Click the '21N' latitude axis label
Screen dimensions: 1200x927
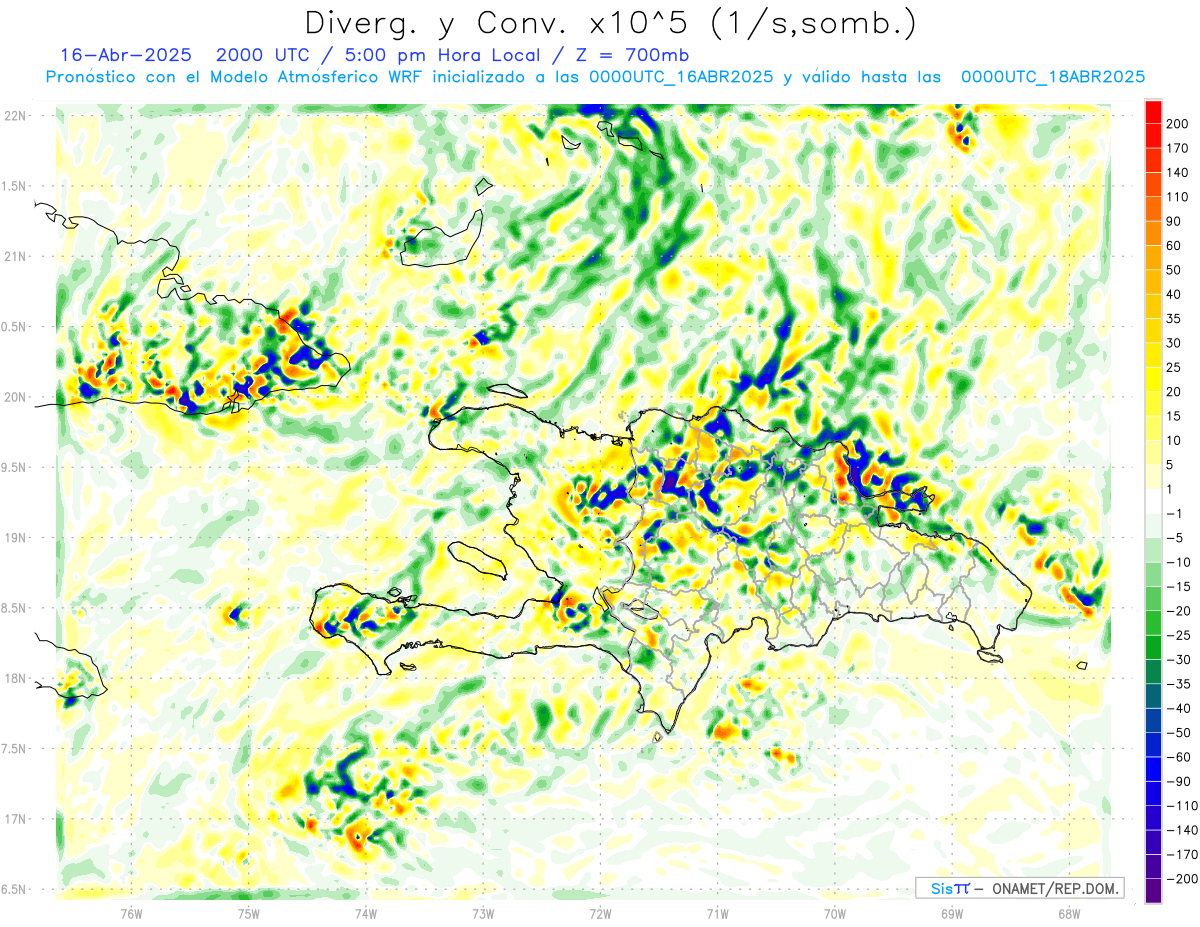tap(15, 257)
